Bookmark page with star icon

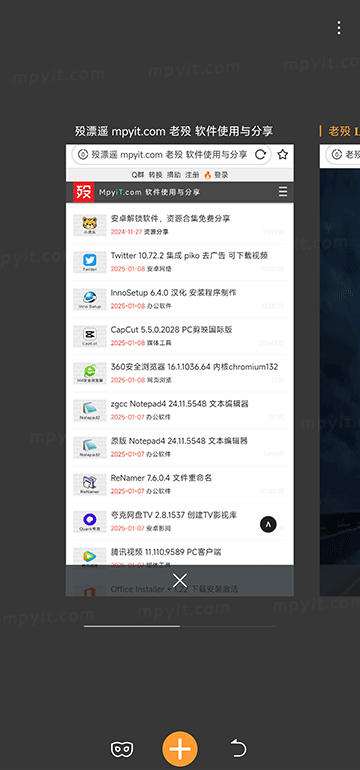(x=282, y=155)
